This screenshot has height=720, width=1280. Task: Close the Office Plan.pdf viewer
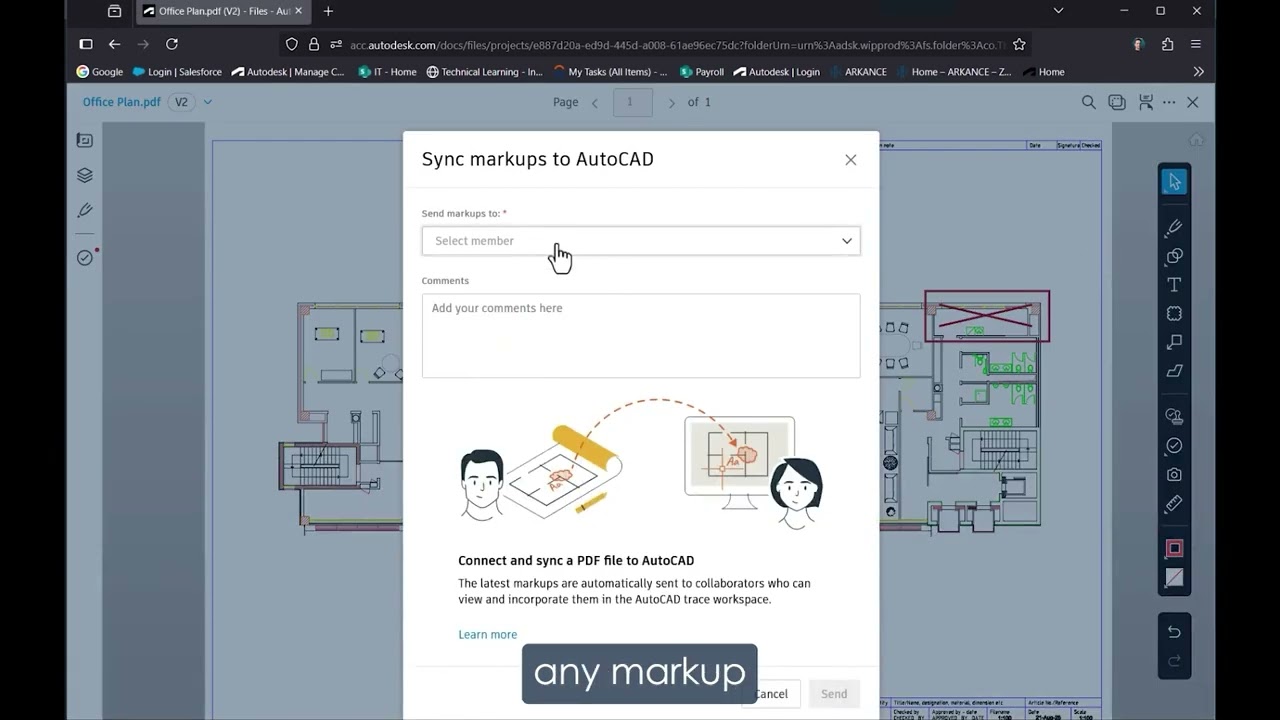1192,102
